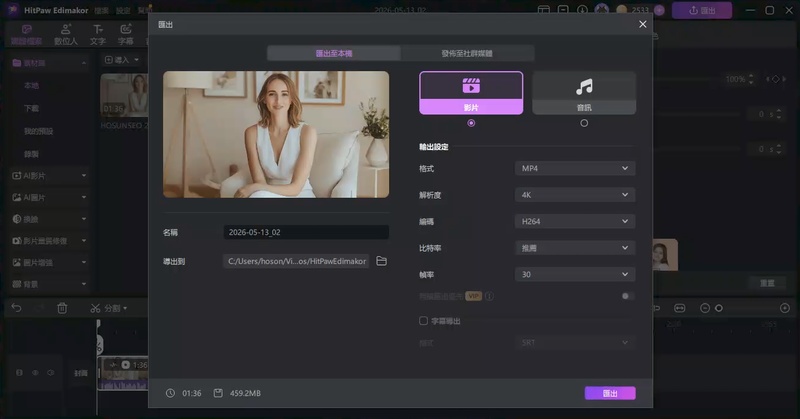Enable the 字幕導出 subtitle export checkbox
The height and width of the screenshot is (419, 800).
point(423,321)
